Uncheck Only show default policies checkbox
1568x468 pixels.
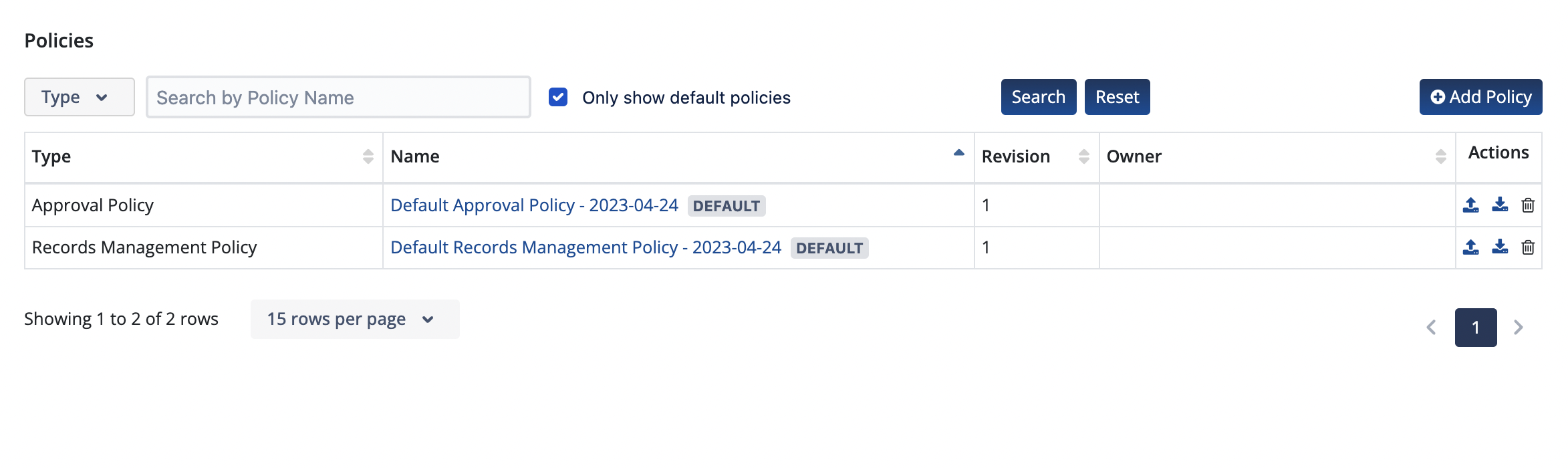558,98
